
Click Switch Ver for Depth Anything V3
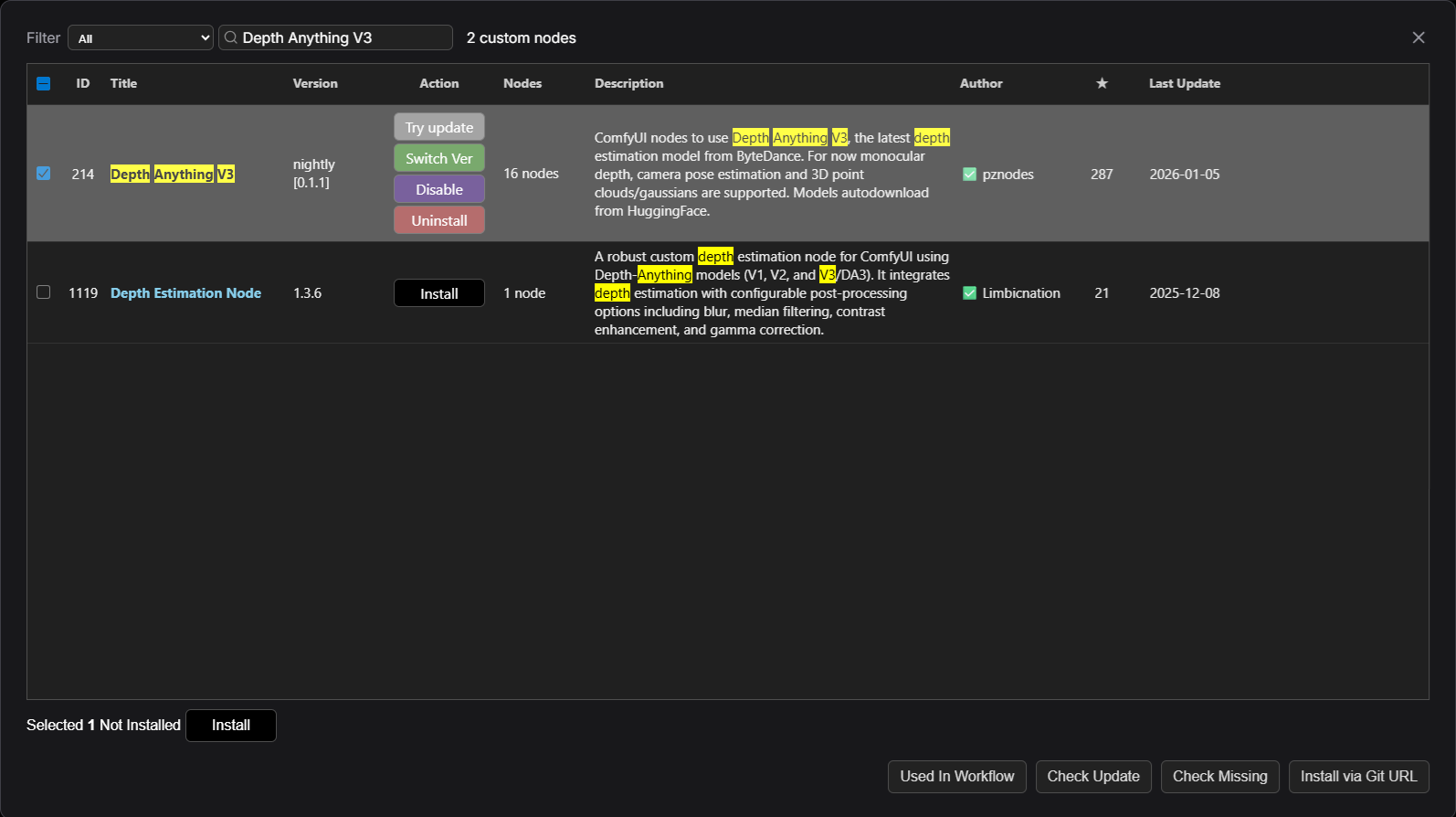439,158
